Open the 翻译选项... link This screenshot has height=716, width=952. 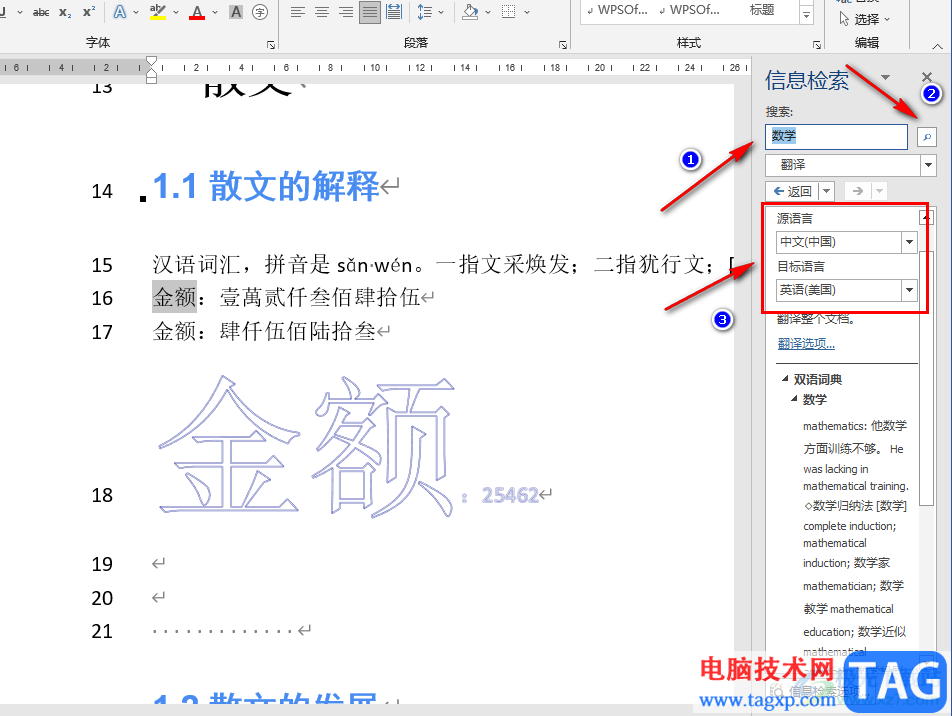806,344
